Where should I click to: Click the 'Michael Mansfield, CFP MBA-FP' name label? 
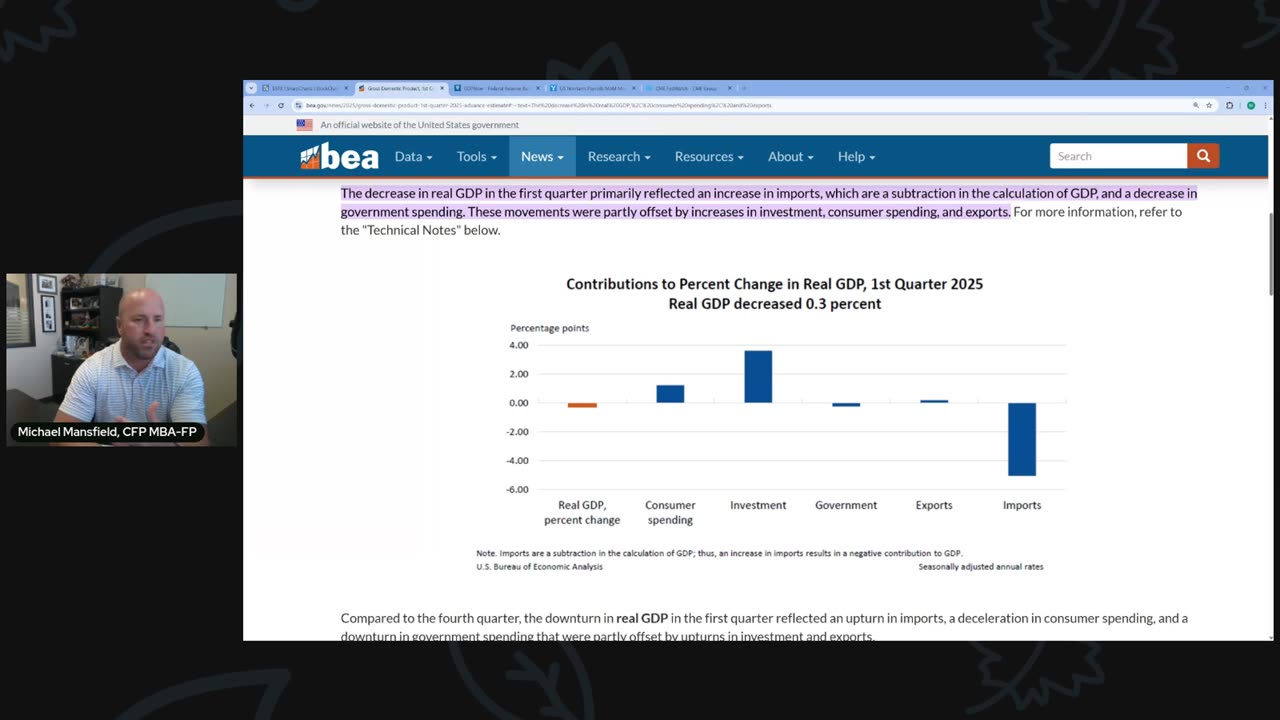click(107, 433)
